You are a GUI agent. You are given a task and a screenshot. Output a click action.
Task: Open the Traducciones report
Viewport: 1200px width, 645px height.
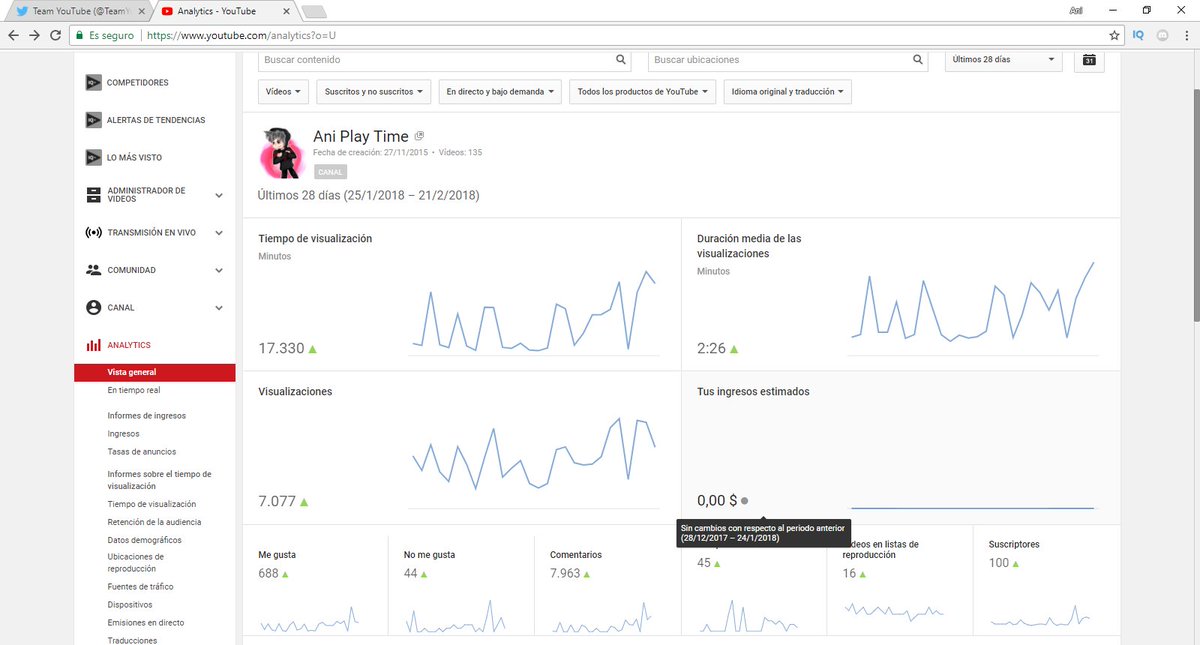point(133,640)
